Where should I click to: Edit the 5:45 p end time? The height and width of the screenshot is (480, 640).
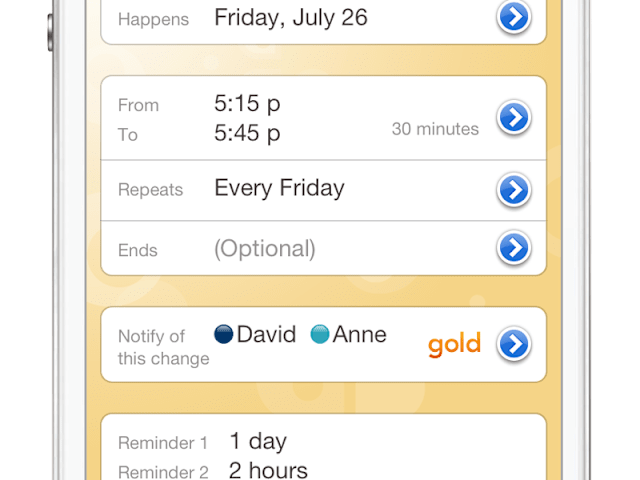click(247, 132)
